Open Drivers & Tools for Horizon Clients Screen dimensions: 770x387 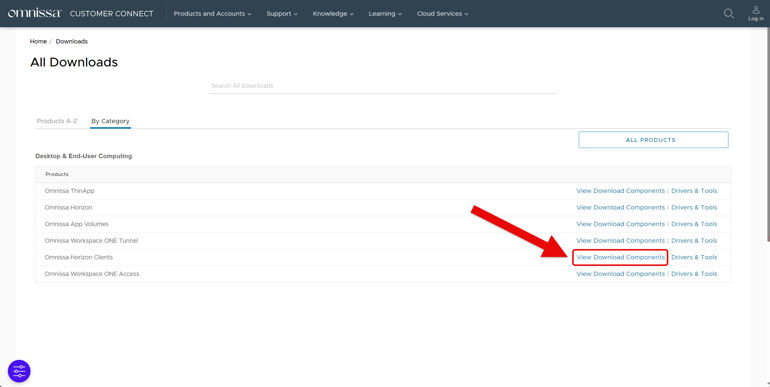click(694, 257)
